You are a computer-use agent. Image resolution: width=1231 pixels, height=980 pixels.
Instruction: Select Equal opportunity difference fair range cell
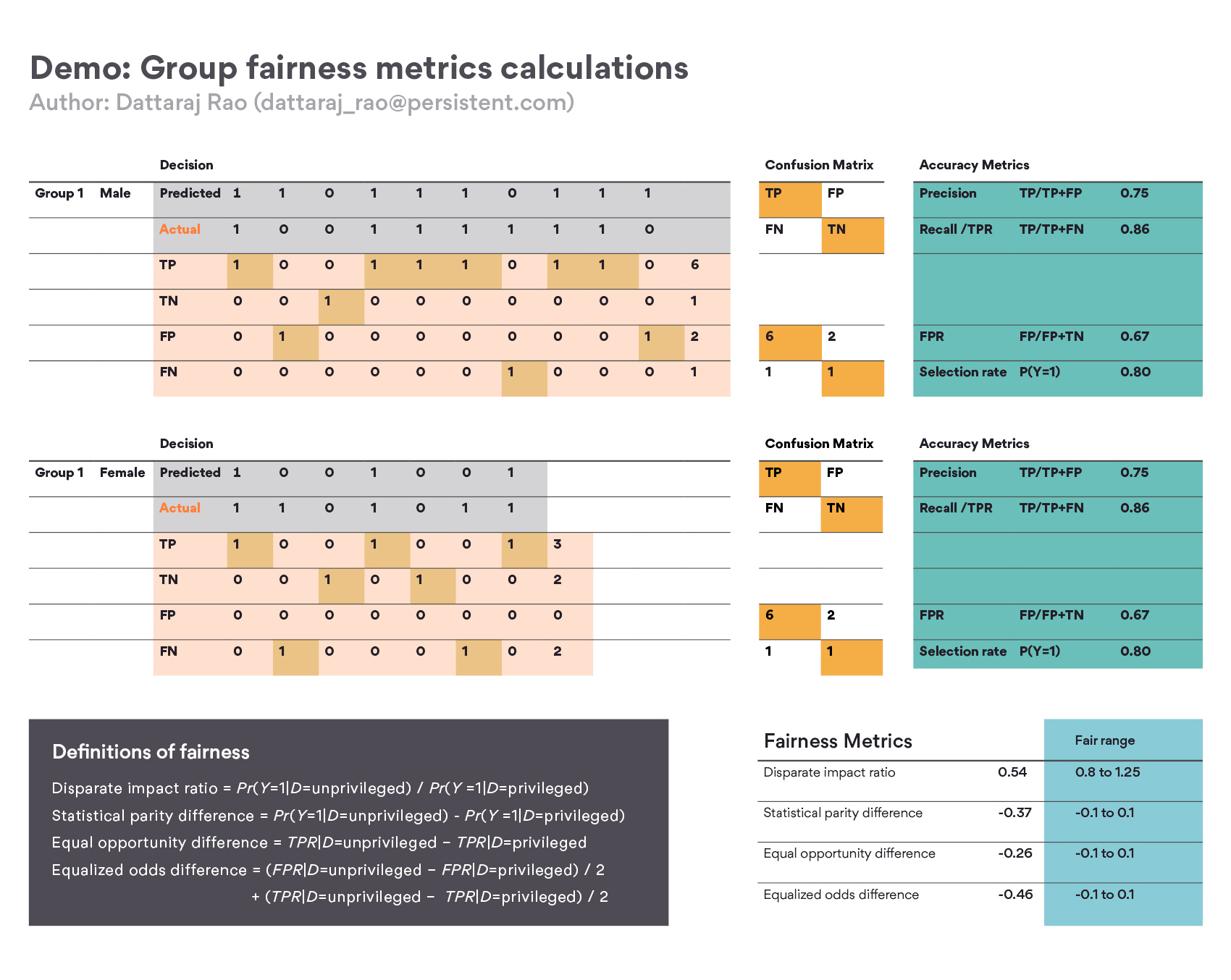click(x=1123, y=862)
